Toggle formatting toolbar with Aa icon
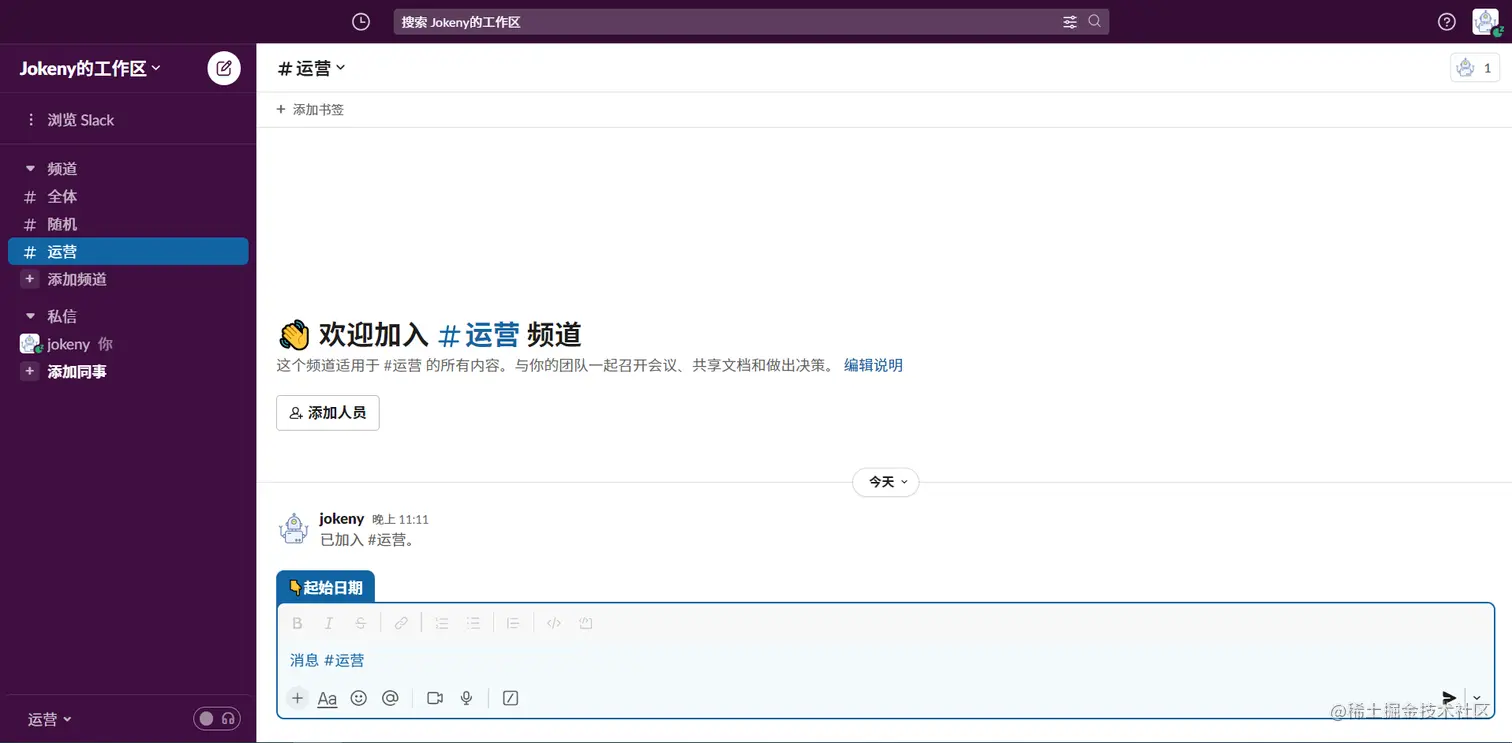Screen dimensions: 1512x743 (327, 699)
